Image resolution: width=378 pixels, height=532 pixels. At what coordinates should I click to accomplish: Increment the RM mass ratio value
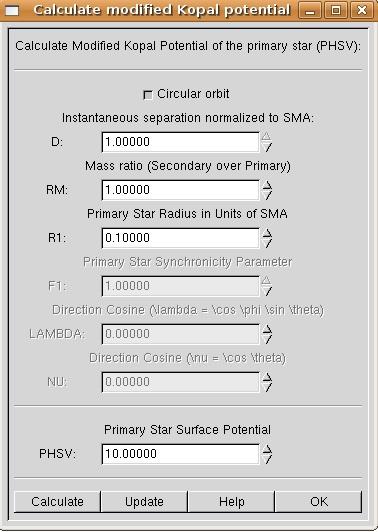[x=267, y=185]
